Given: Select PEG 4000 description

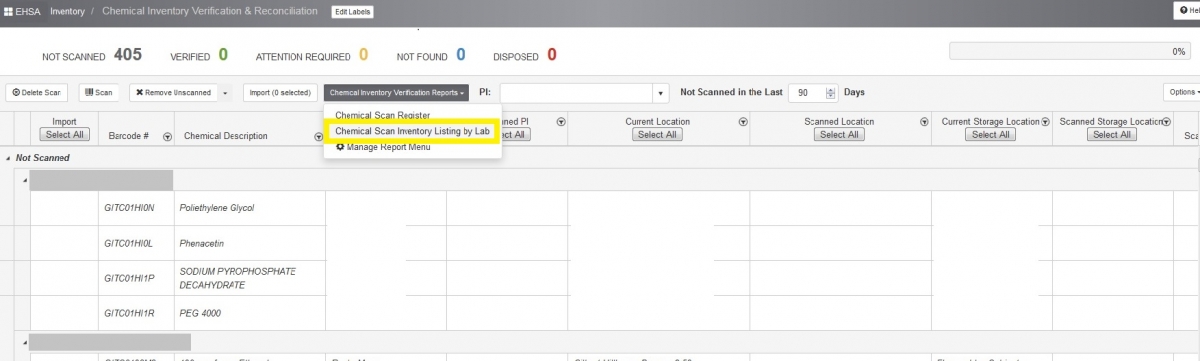Looking at the screenshot, I should click(200, 313).
